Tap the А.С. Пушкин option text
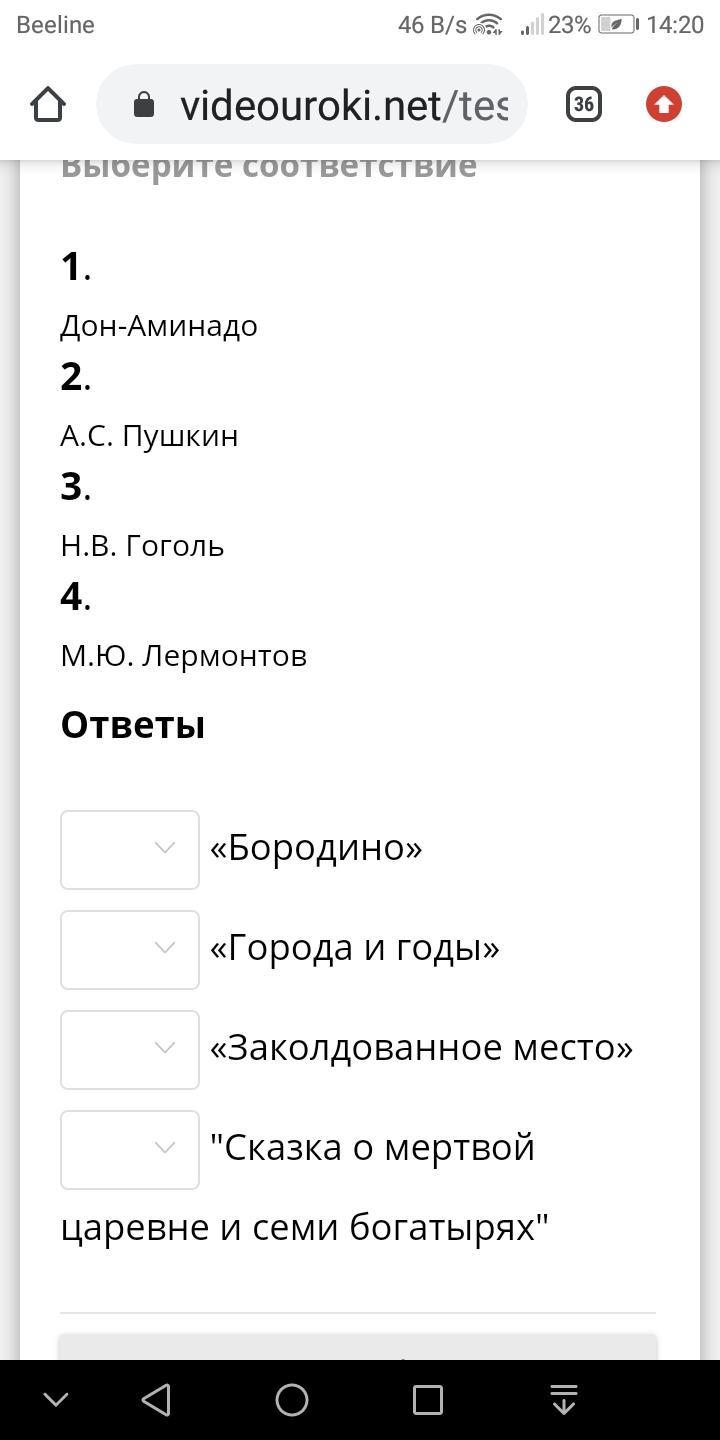 point(149,436)
